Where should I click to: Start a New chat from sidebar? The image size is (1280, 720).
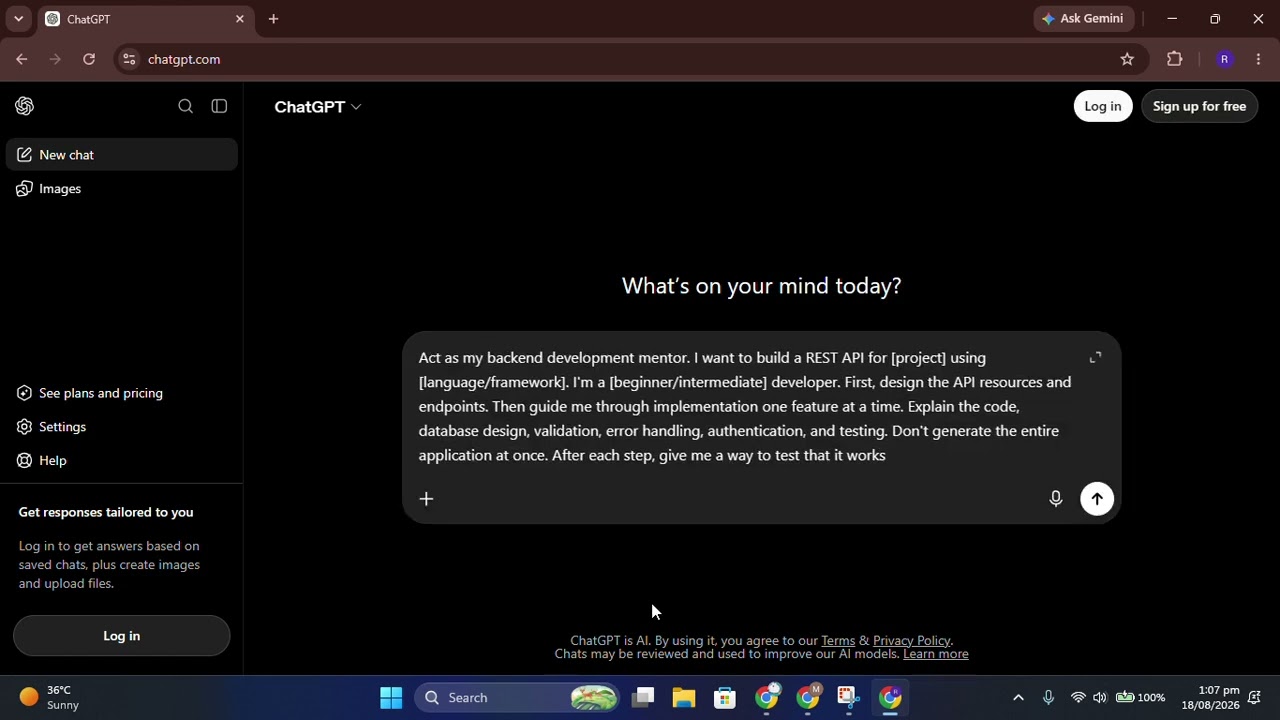coord(122,155)
